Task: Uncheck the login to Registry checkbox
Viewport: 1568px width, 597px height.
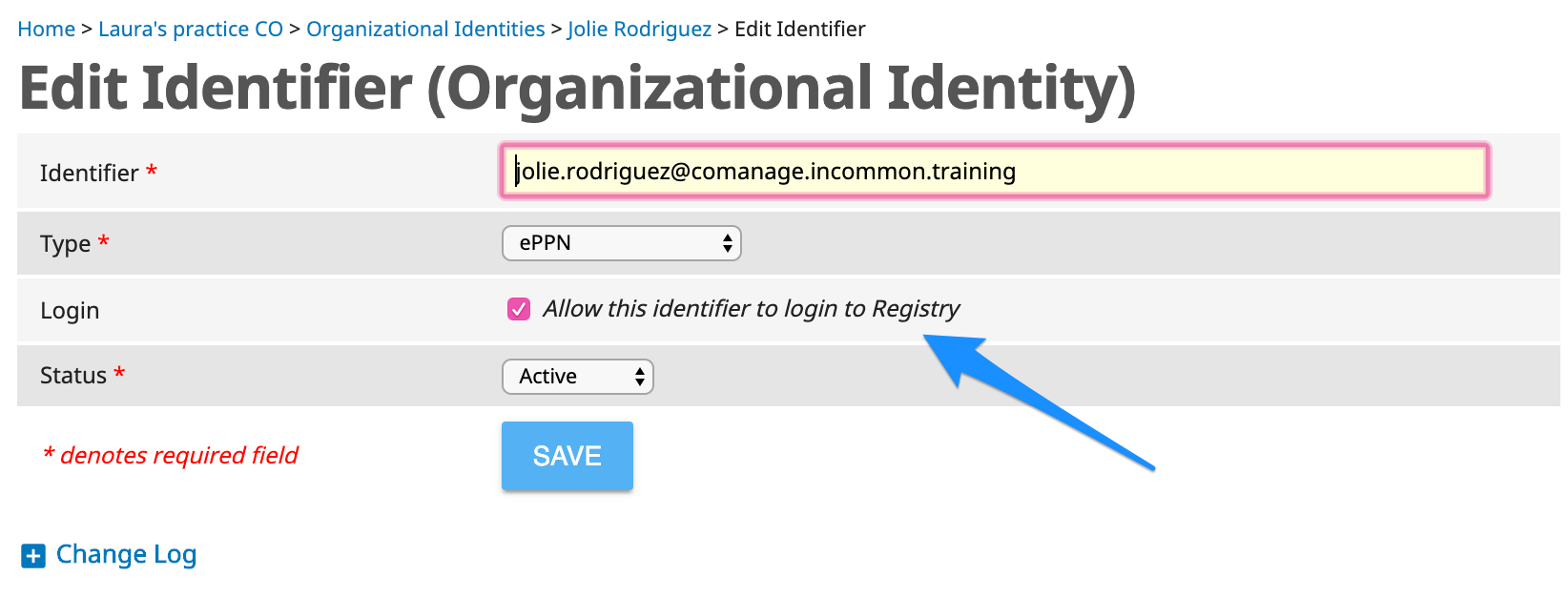Action: click(519, 309)
